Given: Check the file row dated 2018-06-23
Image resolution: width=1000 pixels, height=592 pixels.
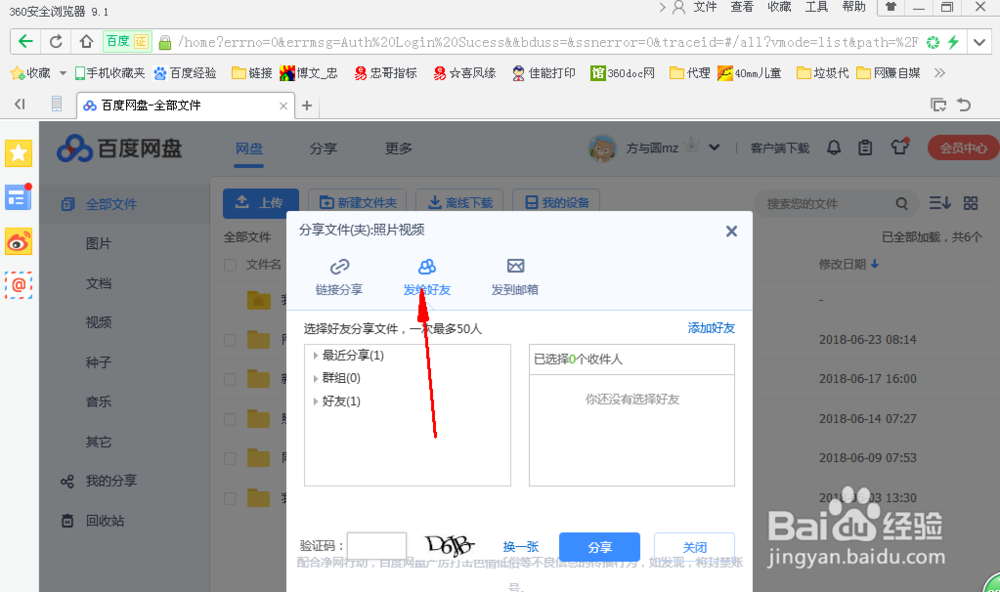Looking at the screenshot, I should pos(230,340).
